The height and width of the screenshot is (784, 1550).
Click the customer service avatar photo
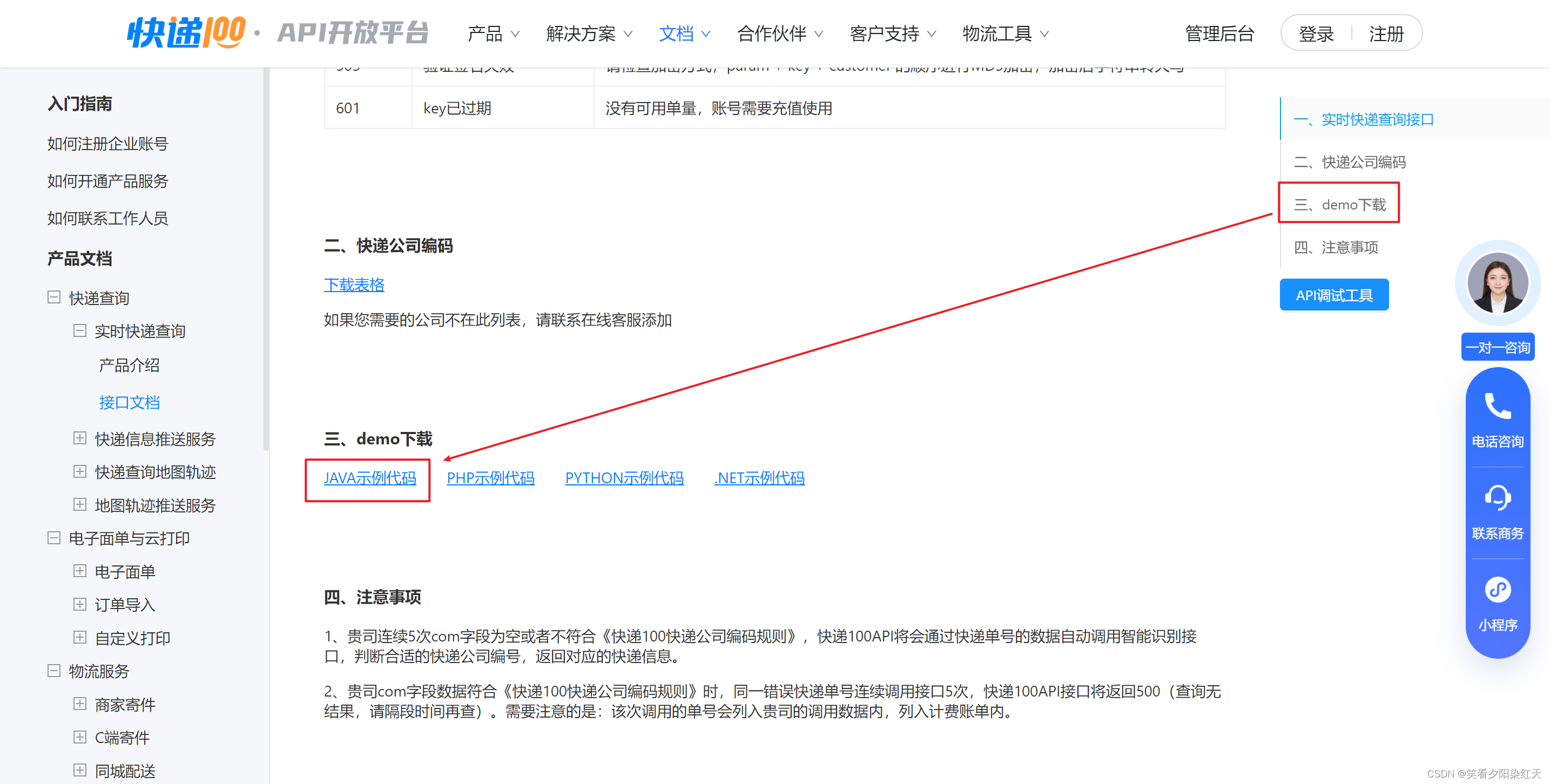pyautogui.click(x=1497, y=283)
